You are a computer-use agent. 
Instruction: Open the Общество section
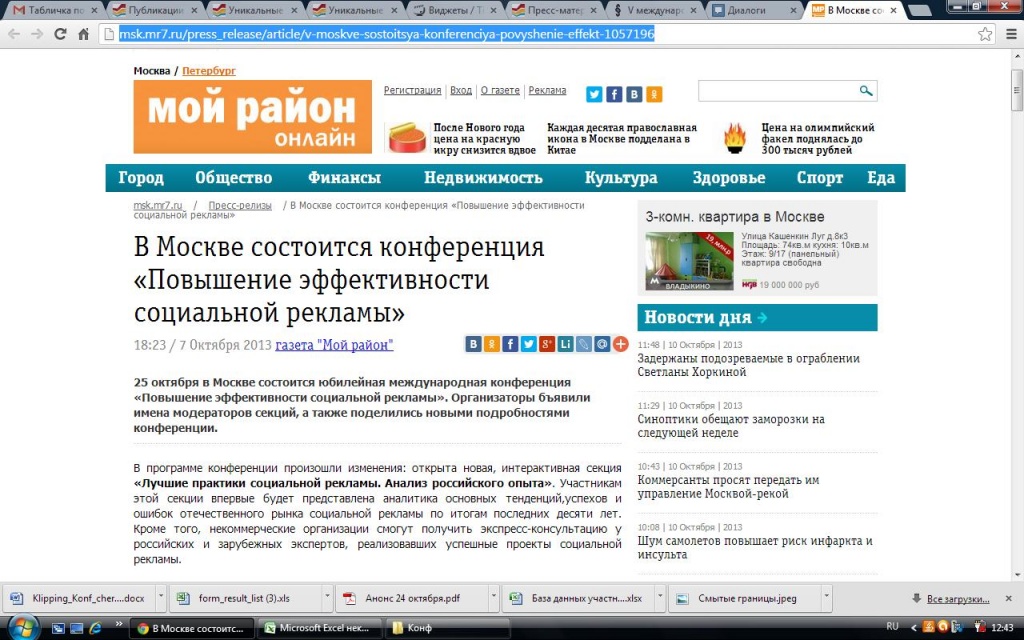(234, 178)
